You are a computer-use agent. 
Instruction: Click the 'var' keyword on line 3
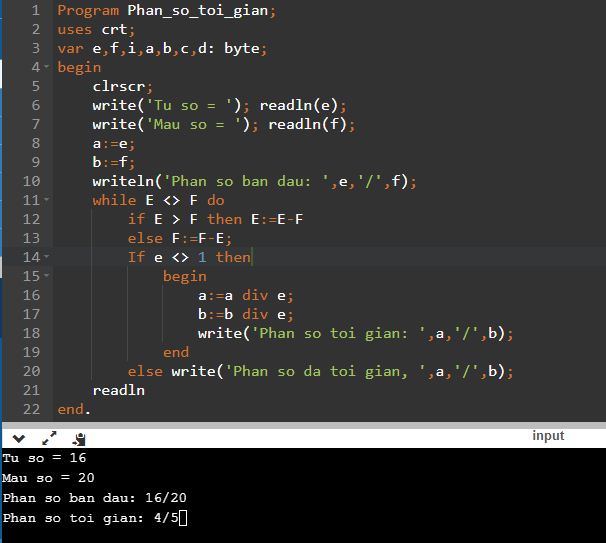coord(70,49)
